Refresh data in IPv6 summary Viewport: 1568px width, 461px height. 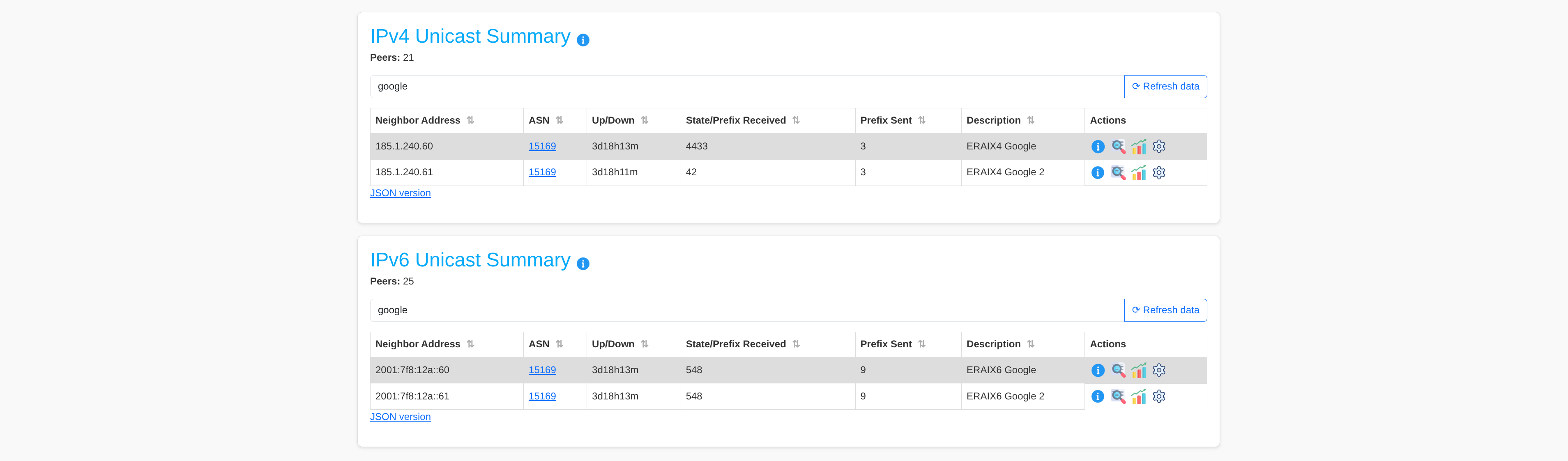pos(1165,310)
